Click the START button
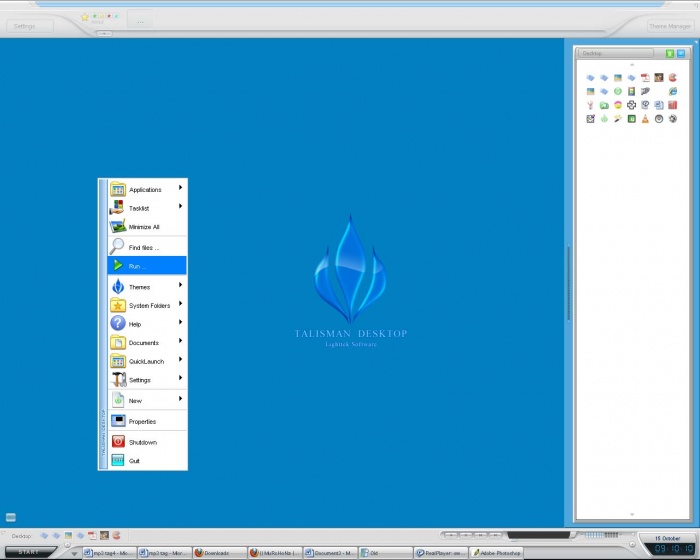The width and height of the screenshot is (700, 560). click(29, 552)
